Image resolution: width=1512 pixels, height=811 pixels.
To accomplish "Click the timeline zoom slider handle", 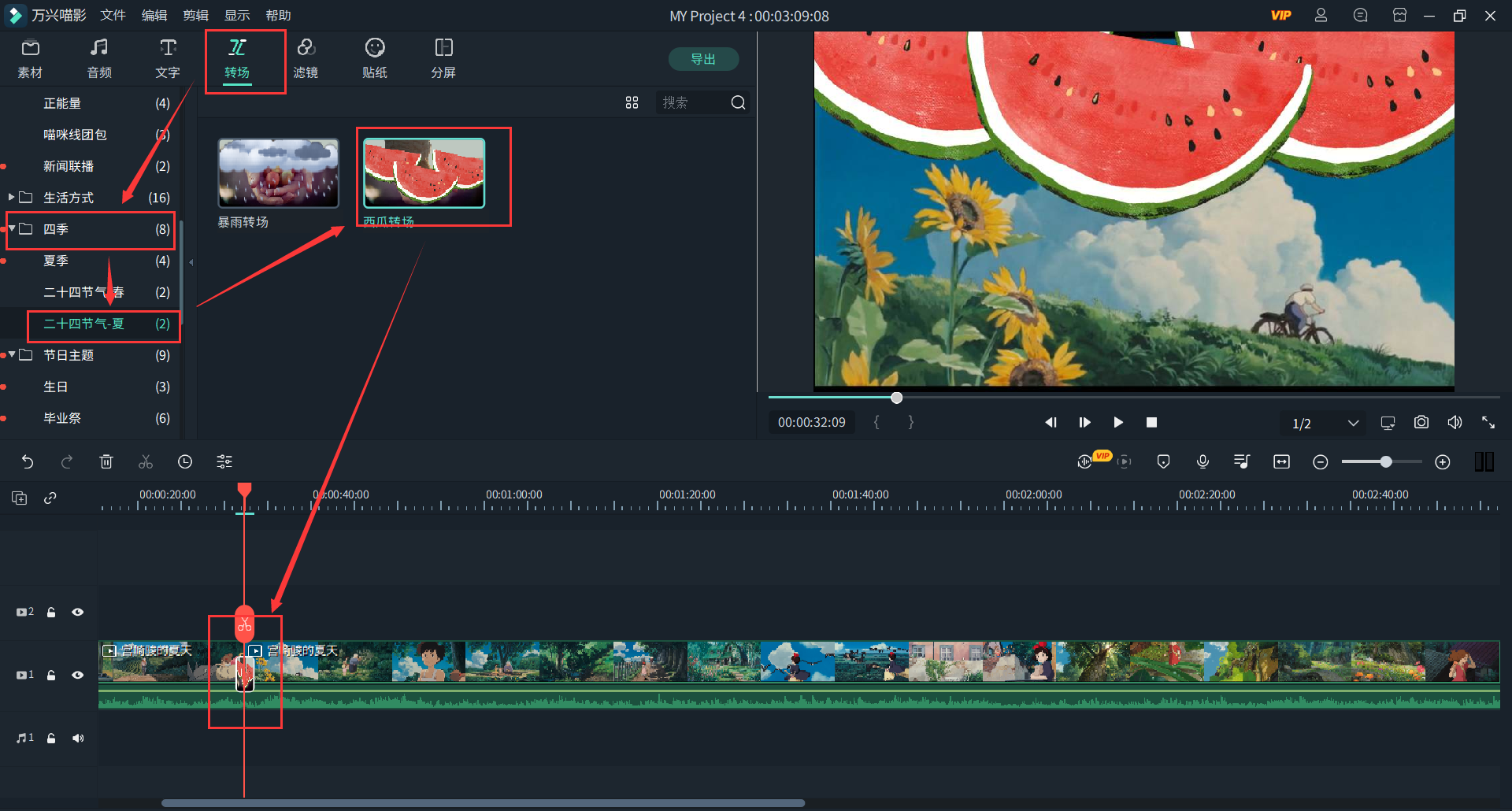I will point(1385,462).
